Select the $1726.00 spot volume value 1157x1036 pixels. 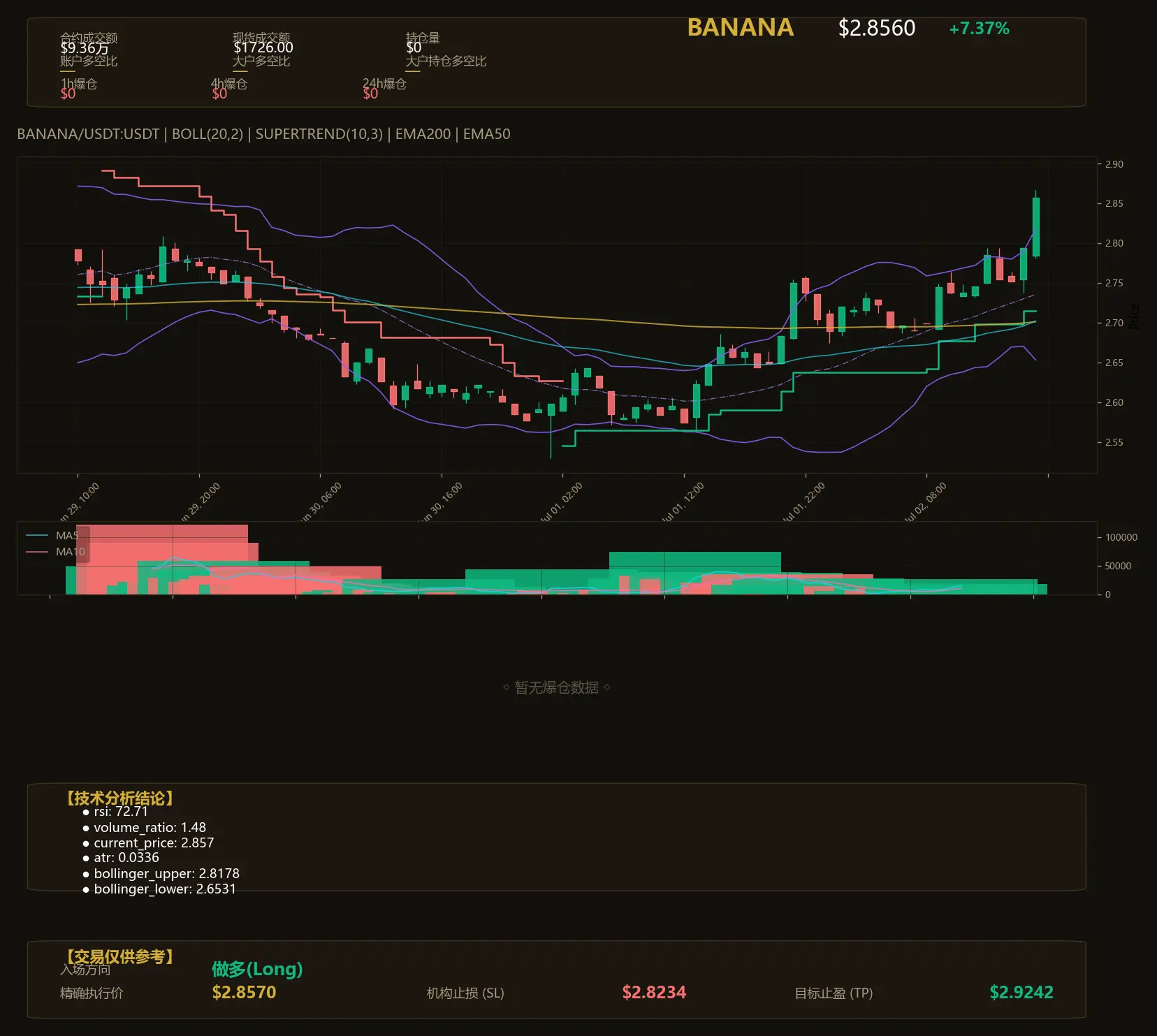(263, 48)
